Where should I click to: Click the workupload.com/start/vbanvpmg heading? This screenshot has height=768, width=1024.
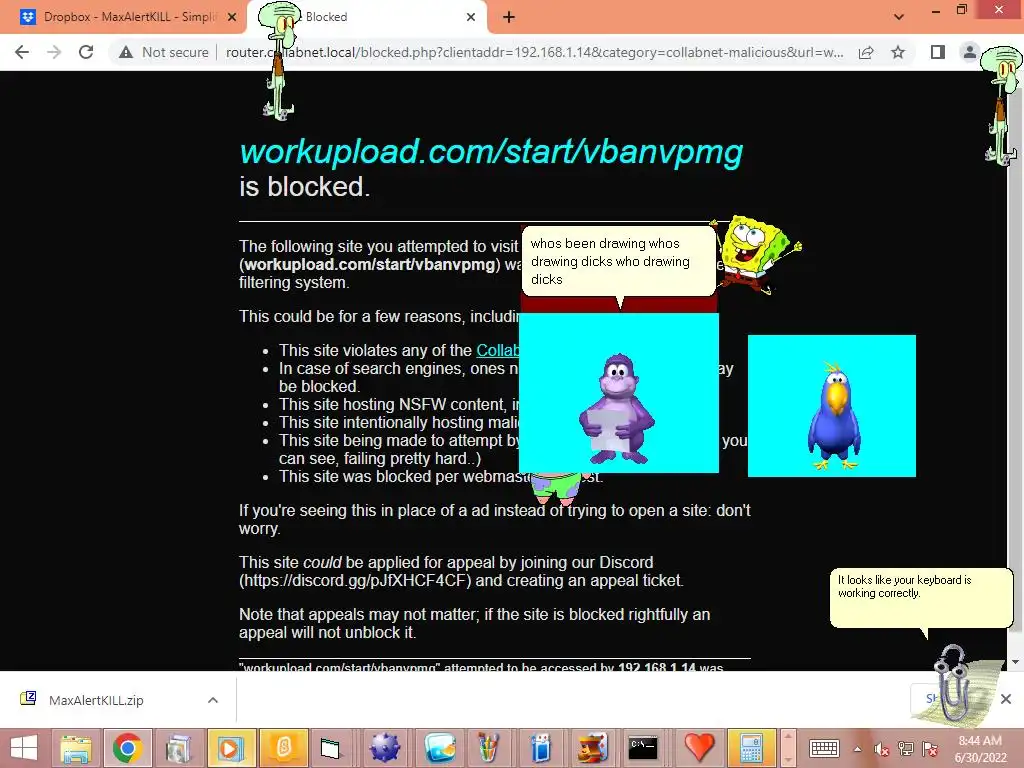click(491, 152)
